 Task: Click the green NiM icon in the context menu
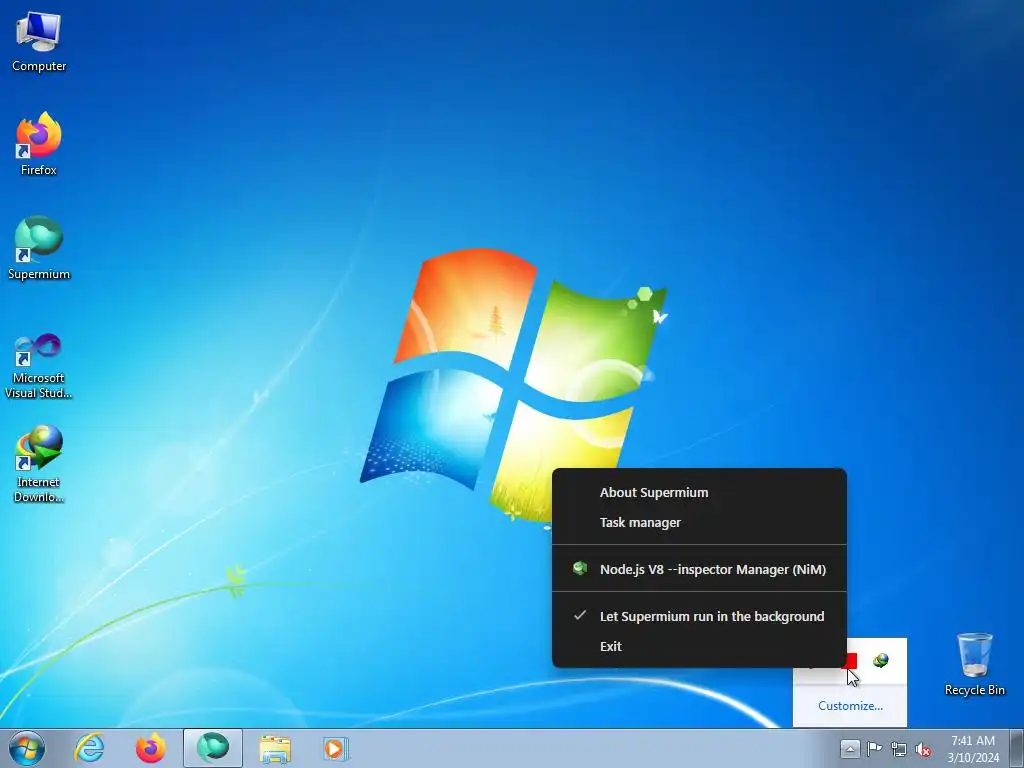[579, 568]
